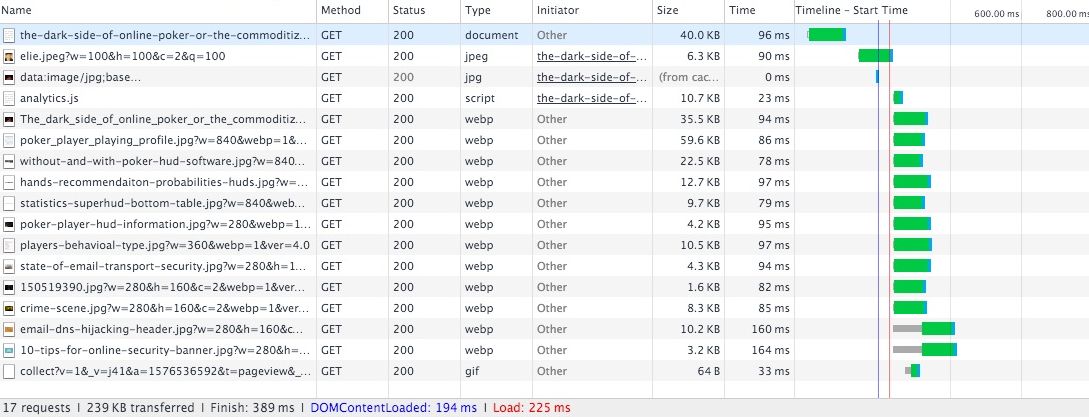Click the collect?v=1 gif file icon
This screenshot has height=417, width=1089.
tap(9, 371)
